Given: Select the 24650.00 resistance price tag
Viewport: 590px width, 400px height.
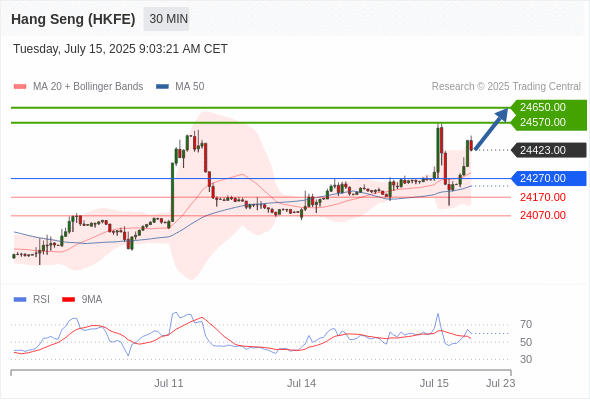Looking at the screenshot, I should tap(543, 107).
